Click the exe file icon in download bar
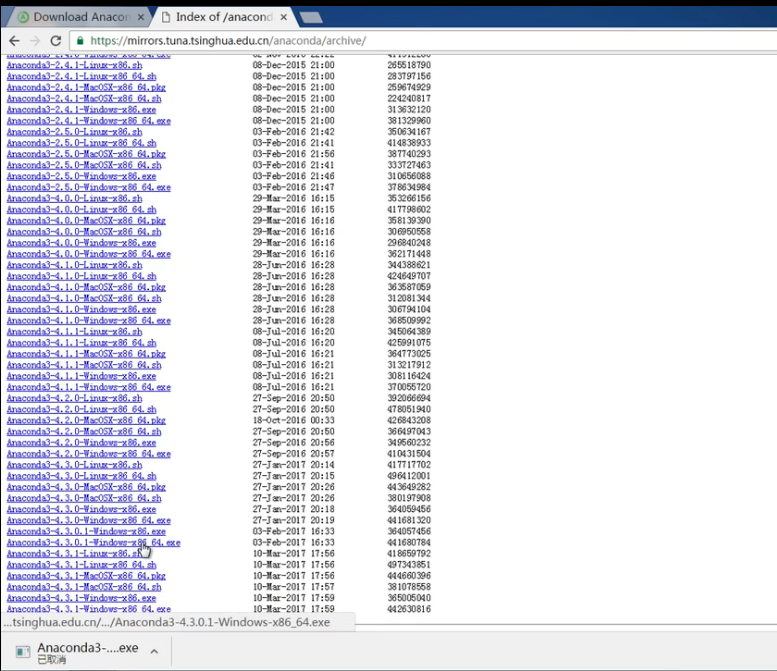This screenshot has width=777, height=671. point(22,651)
